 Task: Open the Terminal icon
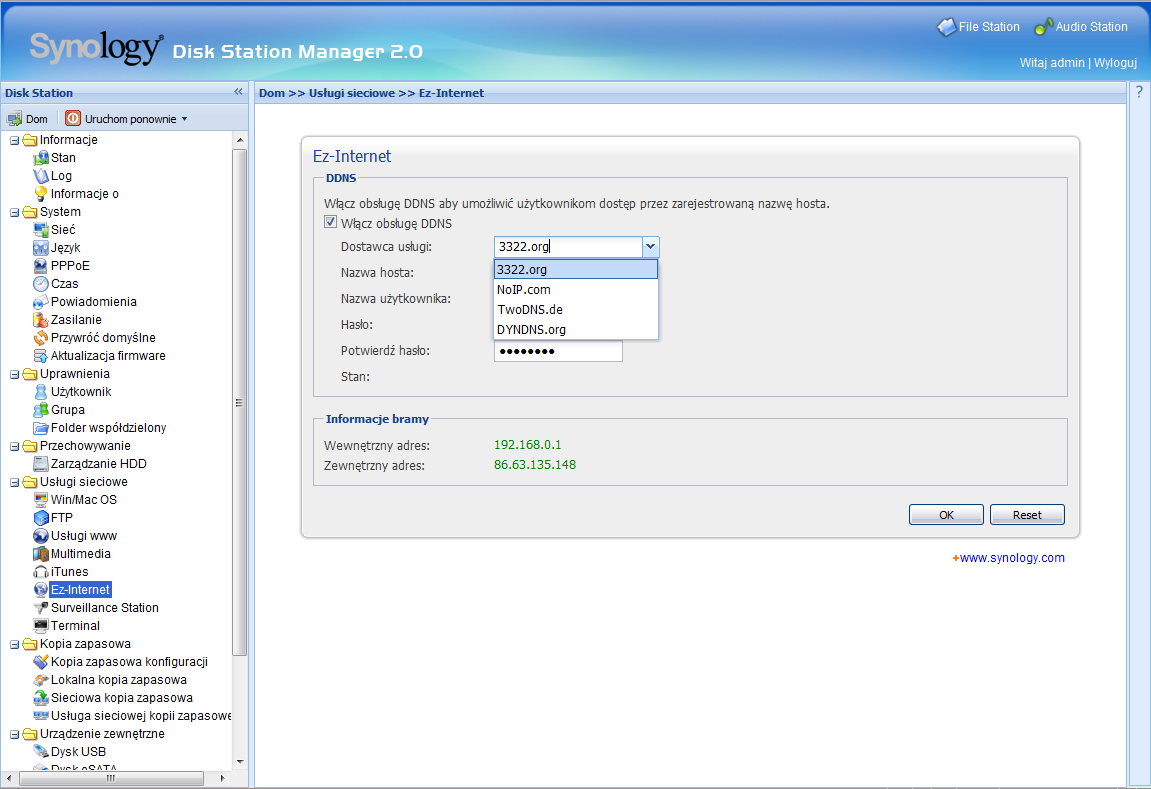coord(41,626)
